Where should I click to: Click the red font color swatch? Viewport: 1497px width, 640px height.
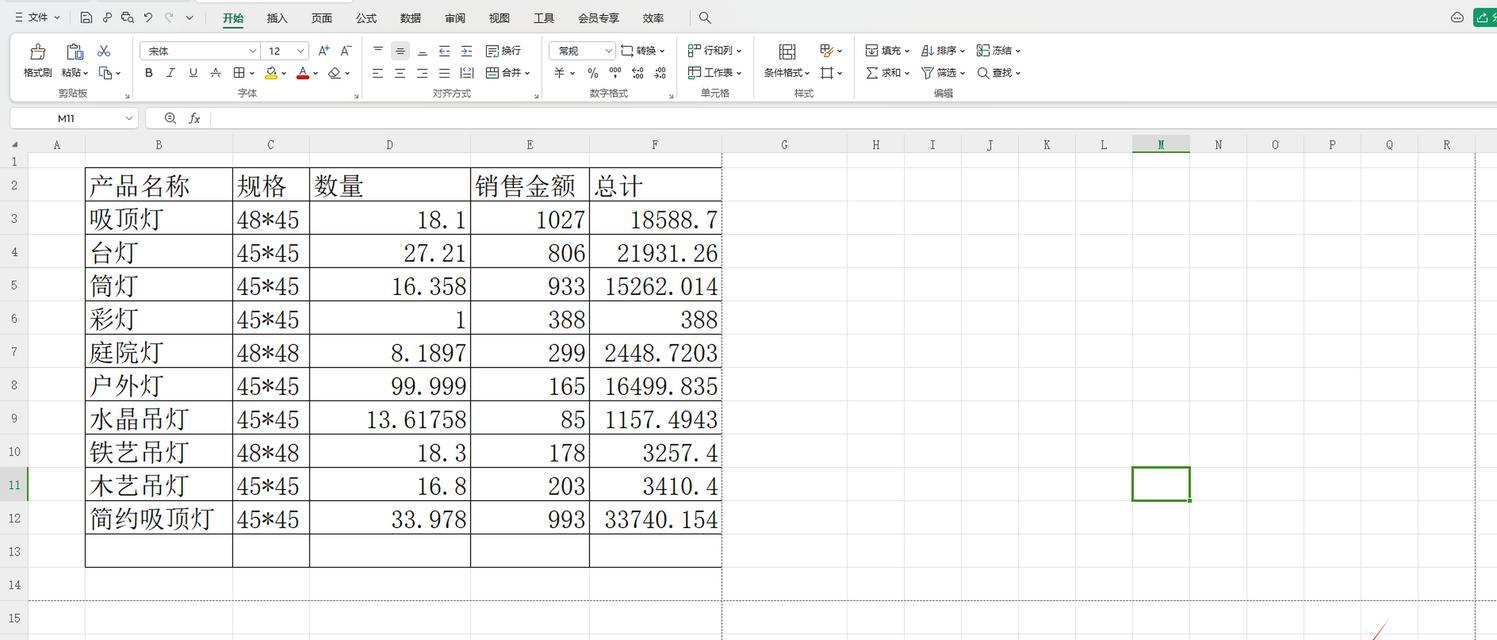[303, 73]
